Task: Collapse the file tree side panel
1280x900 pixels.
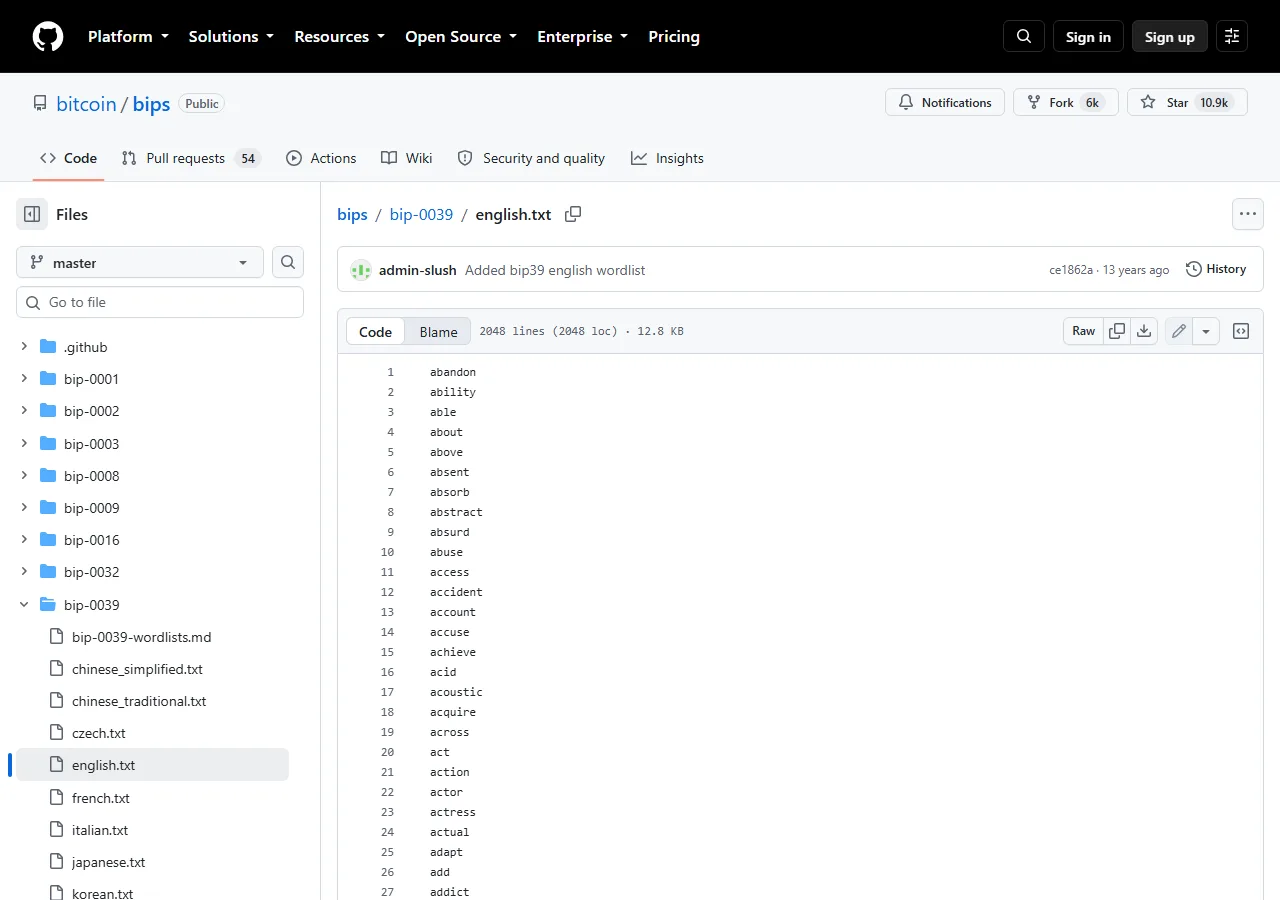Action: click(32, 214)
